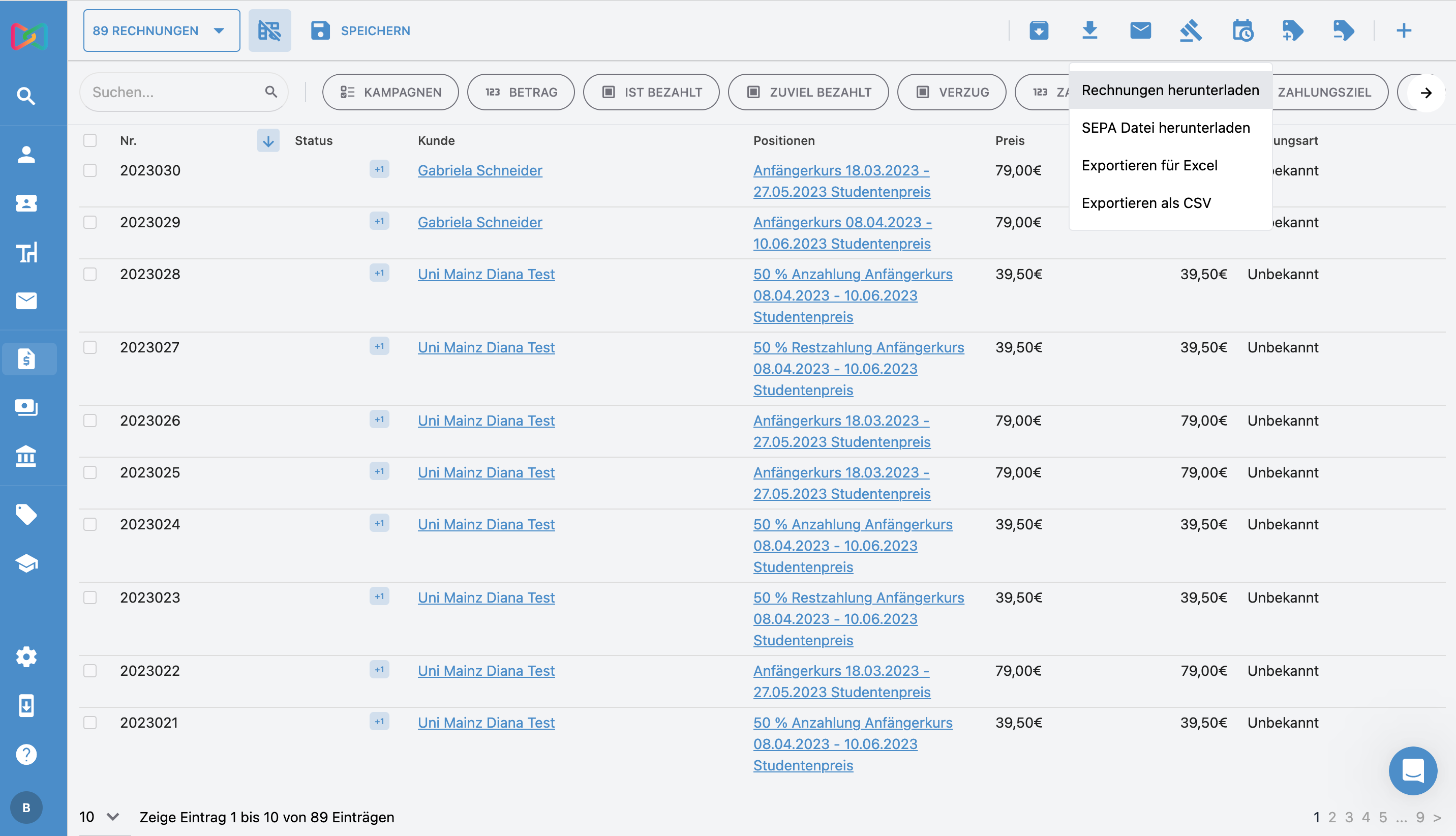Click the gavel icon in top toolbar

click(1191, 31)
